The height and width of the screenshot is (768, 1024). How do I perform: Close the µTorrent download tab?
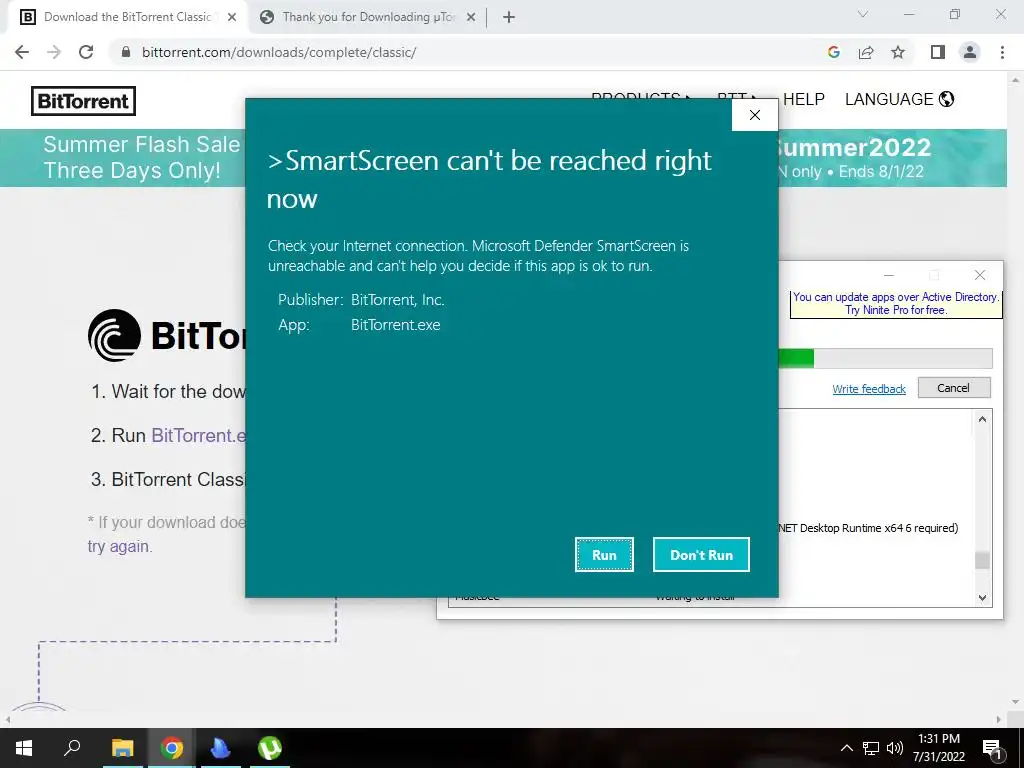coord(471,18)
